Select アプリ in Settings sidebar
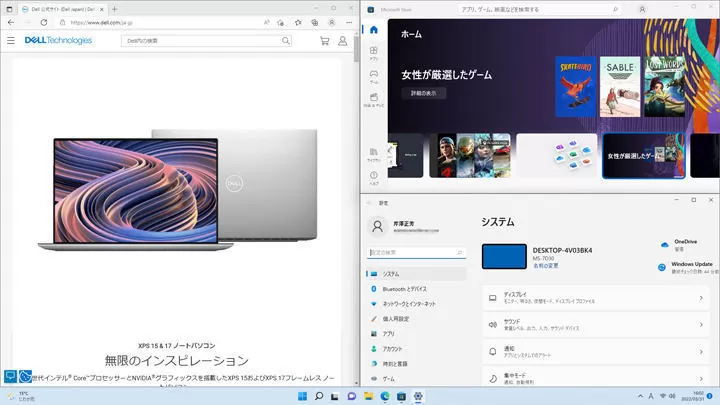The width and height of the screenshot is (720, 405). [x=416, y=334]
